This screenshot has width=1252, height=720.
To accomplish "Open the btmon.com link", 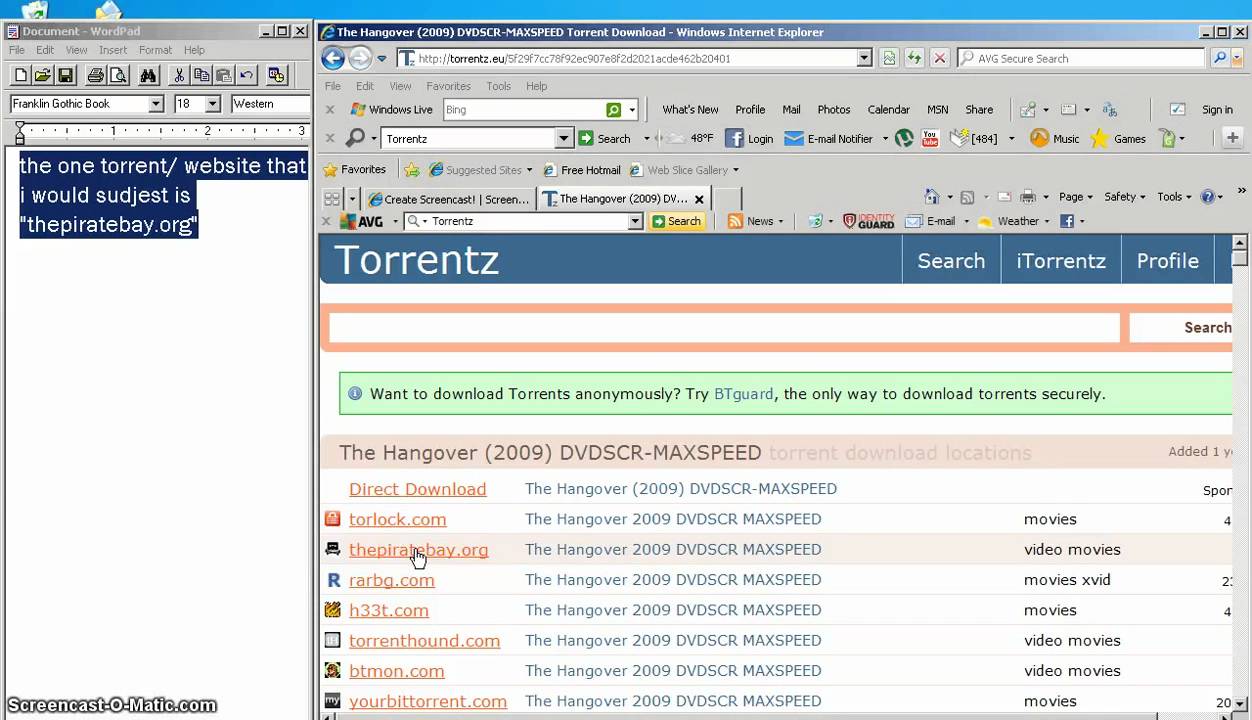I will point(396,671).
